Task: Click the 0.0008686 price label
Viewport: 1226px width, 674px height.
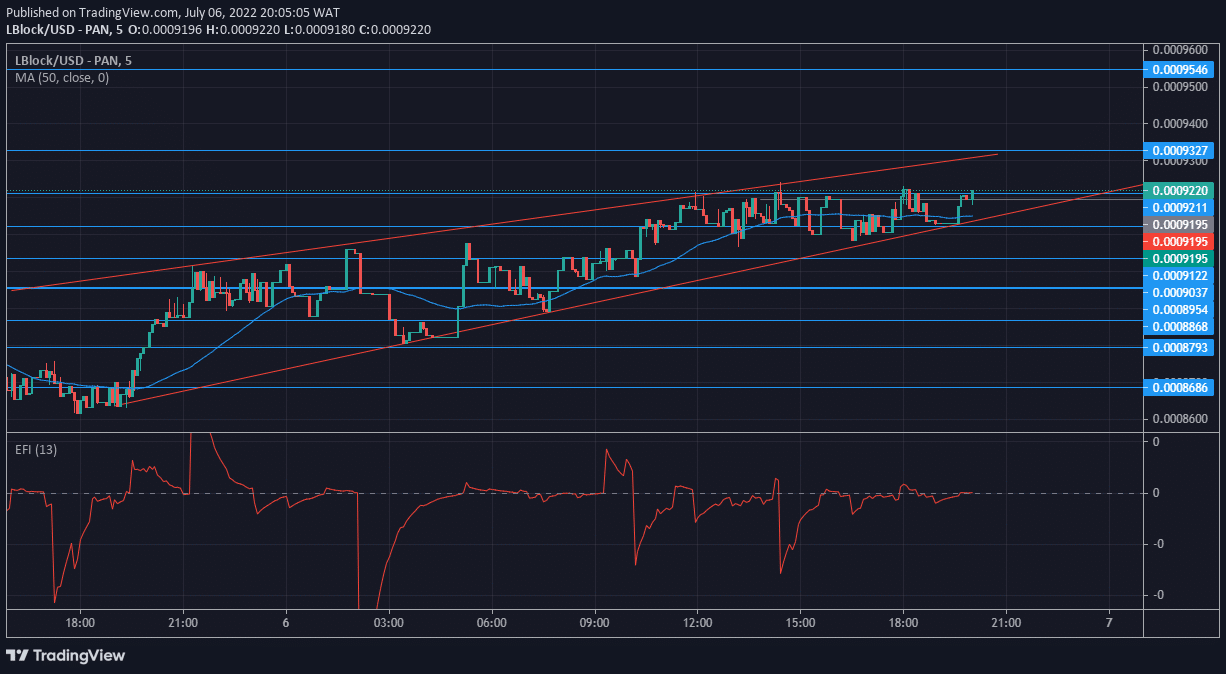Action: (1180, 387)
